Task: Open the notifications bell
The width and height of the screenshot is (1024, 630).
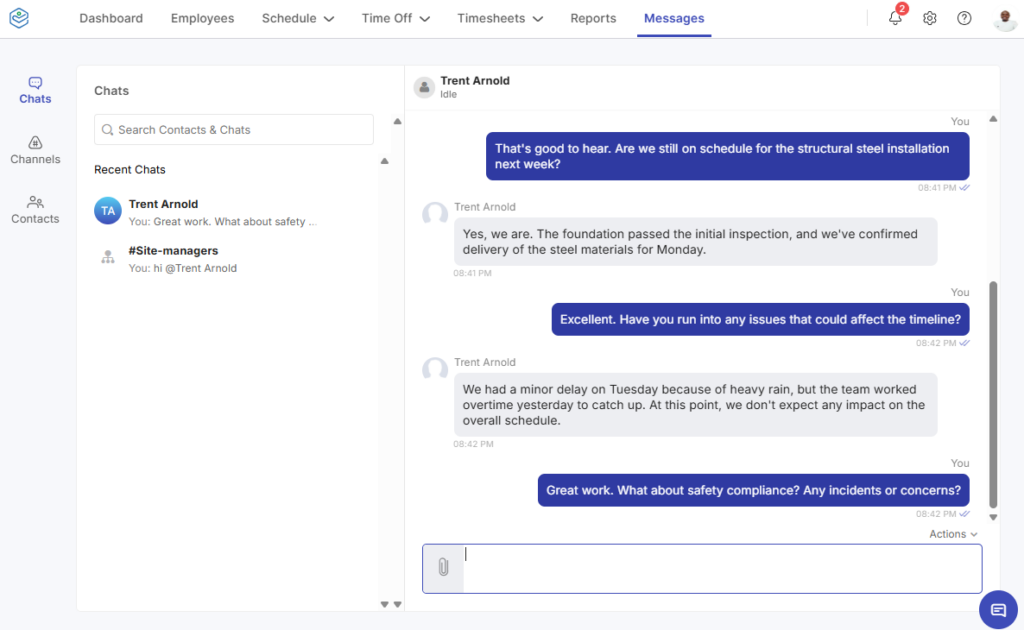Action: coord(895,18)
